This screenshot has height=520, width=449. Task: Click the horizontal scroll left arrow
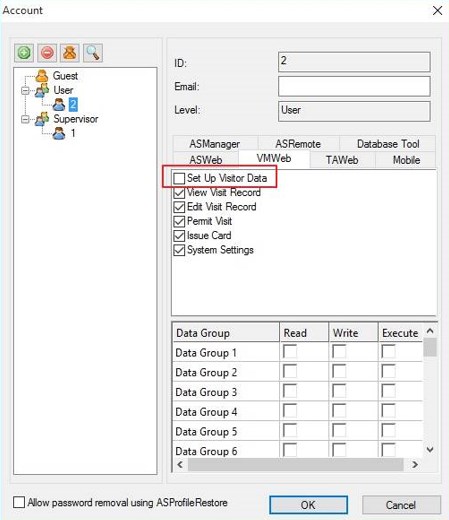pyautogui.click(x=180, y=464)
